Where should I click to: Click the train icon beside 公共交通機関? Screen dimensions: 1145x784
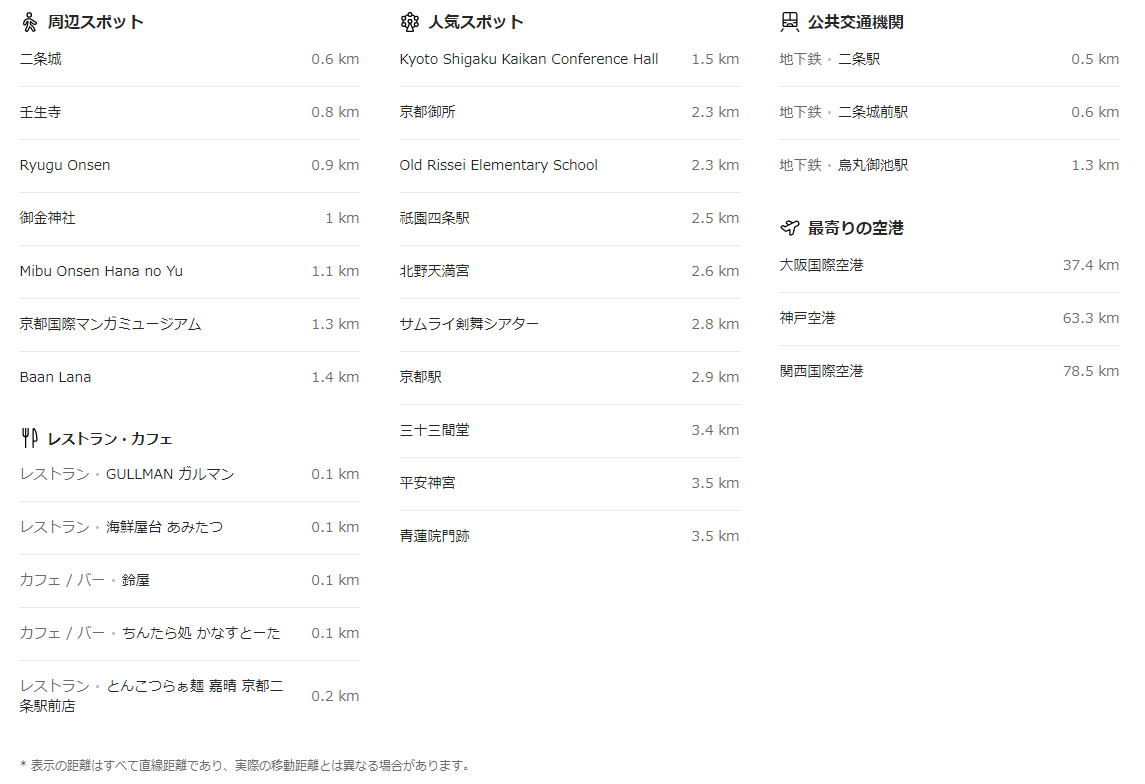pos(789,23)
